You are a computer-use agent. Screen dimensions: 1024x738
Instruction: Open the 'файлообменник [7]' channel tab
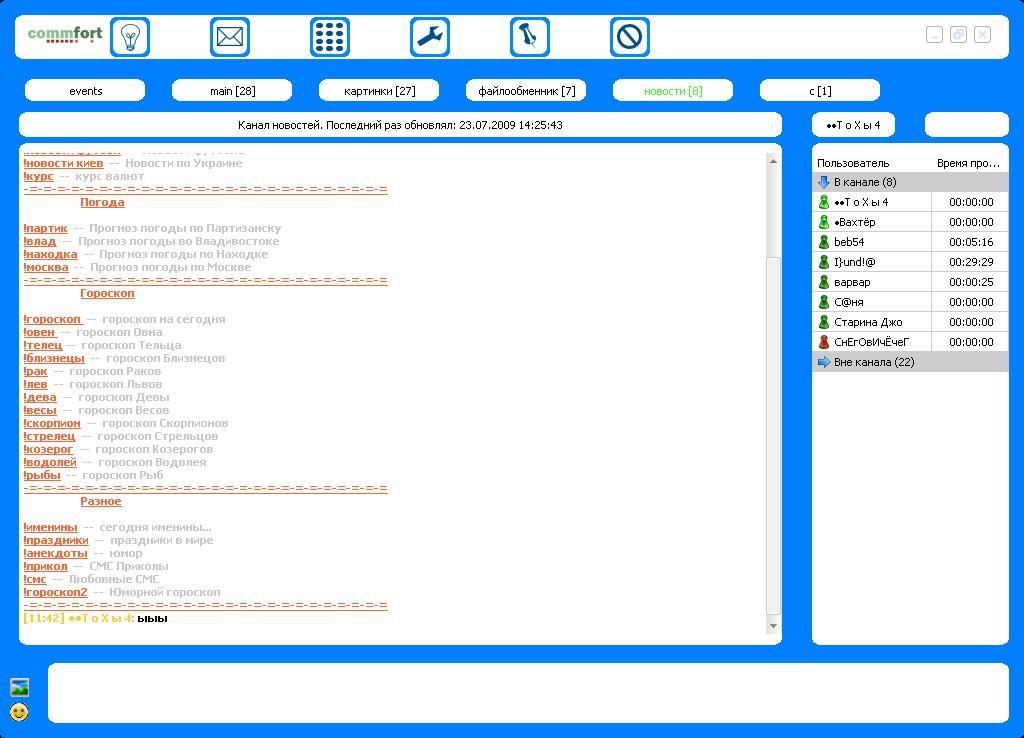click(526, 91)
